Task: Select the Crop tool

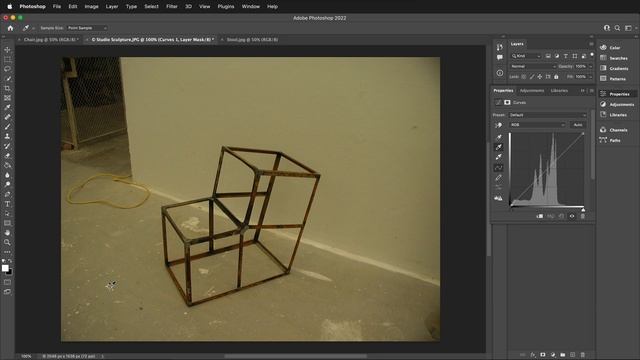Action: pyautogui.click(x=7, y=89)
